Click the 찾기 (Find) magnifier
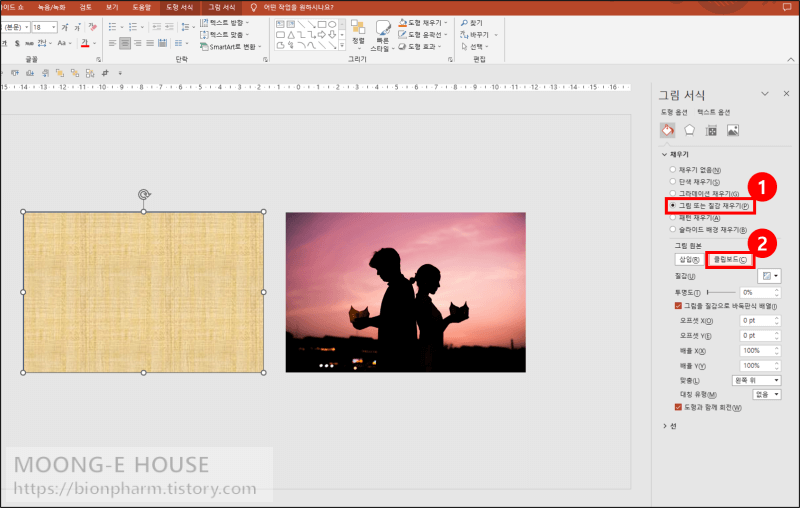Image resolution: width=800 pixels, height=508 pixels. coord(471,23)
